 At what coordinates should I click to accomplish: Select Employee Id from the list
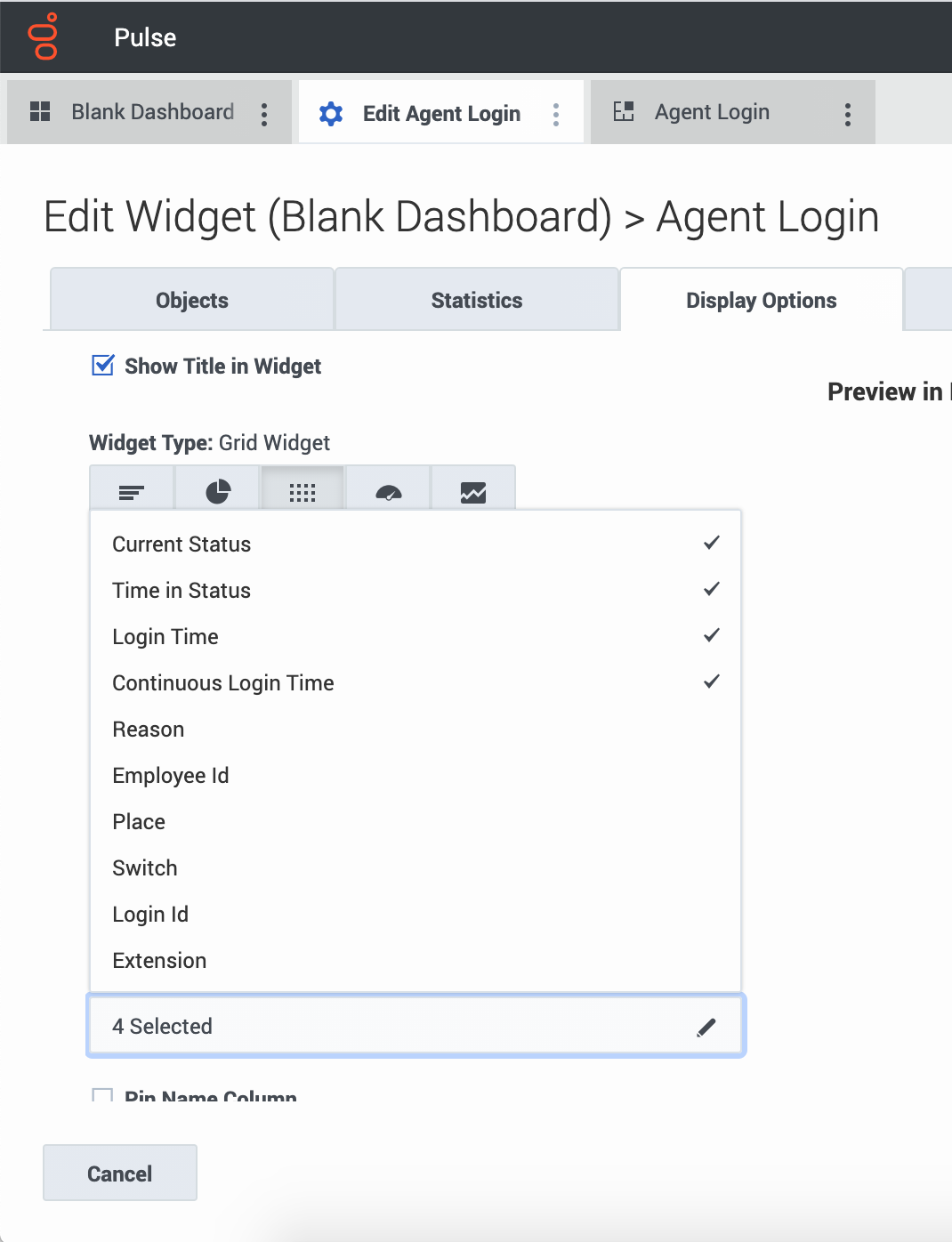pyautogui.click(x=415, y=775)
